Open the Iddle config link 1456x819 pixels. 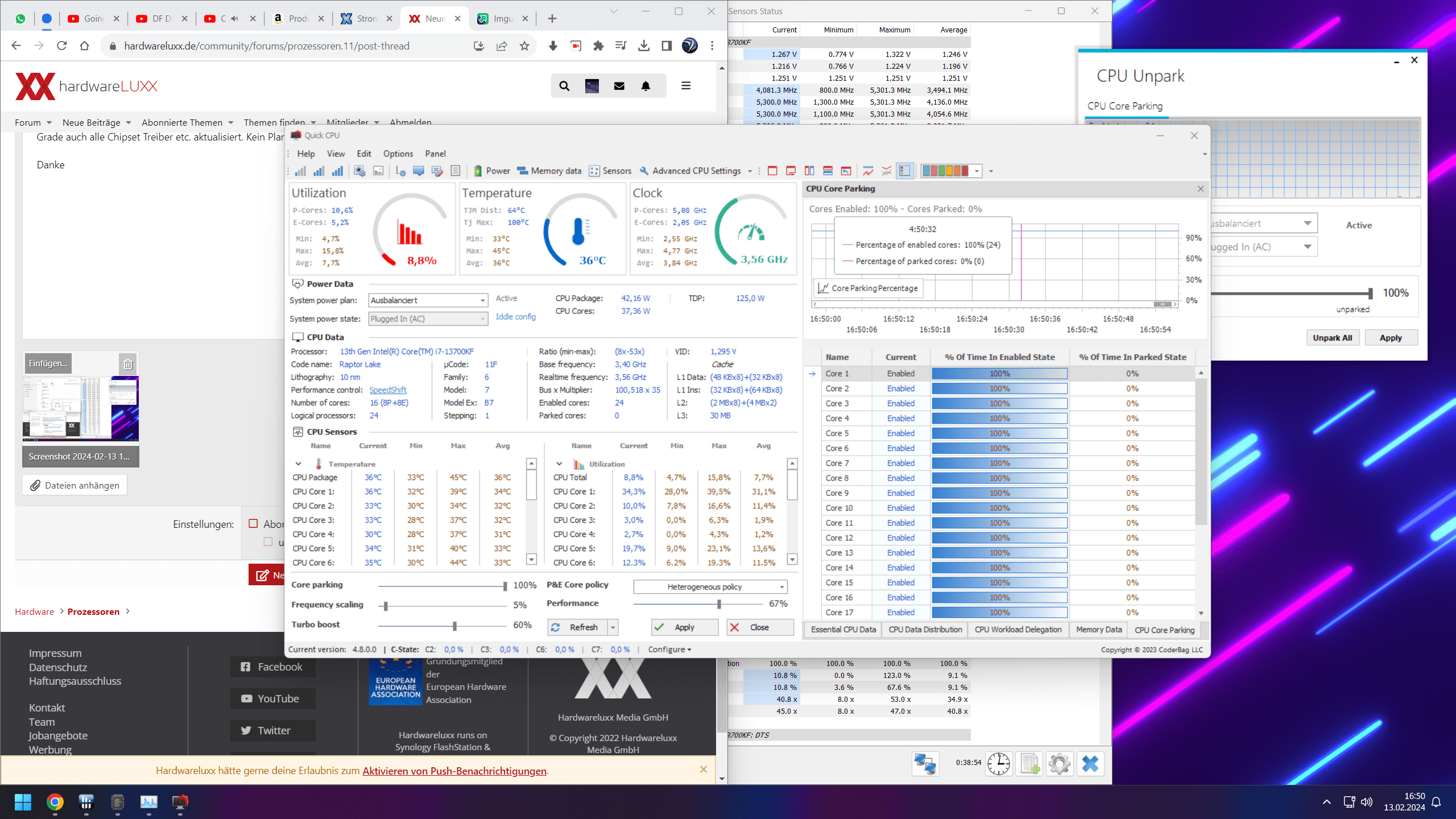point(516,317)
